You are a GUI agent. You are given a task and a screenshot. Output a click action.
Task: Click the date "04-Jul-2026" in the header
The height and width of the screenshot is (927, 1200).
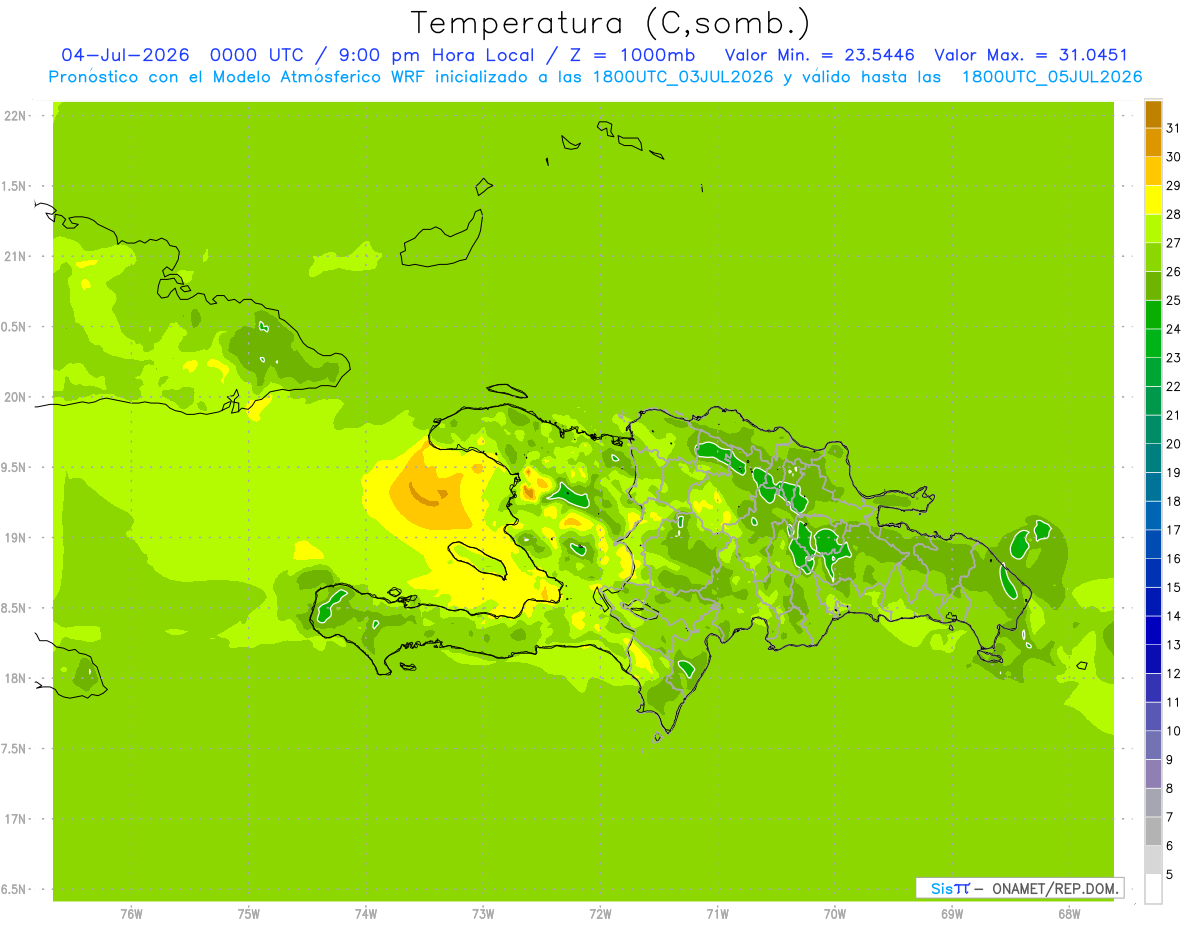[125, 55]
